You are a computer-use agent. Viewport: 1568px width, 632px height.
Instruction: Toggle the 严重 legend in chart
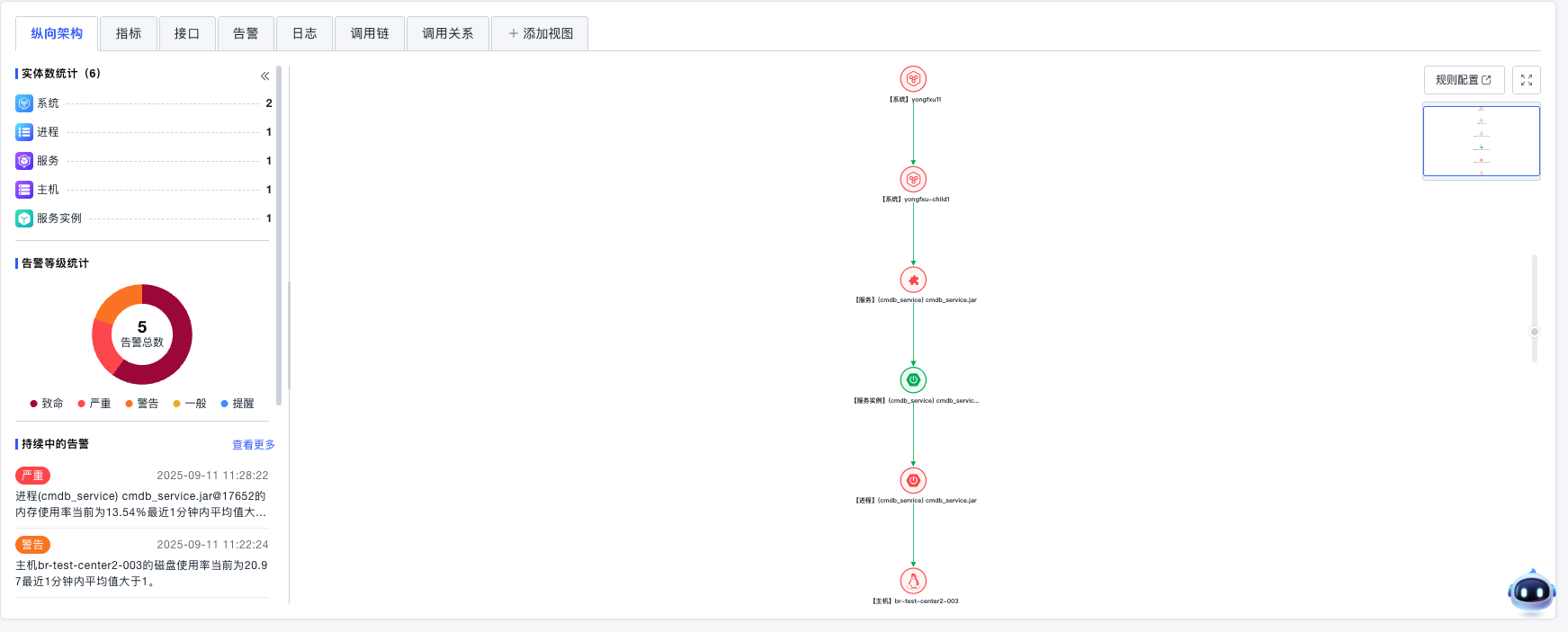pyautogui.click(x=94, y=404)
